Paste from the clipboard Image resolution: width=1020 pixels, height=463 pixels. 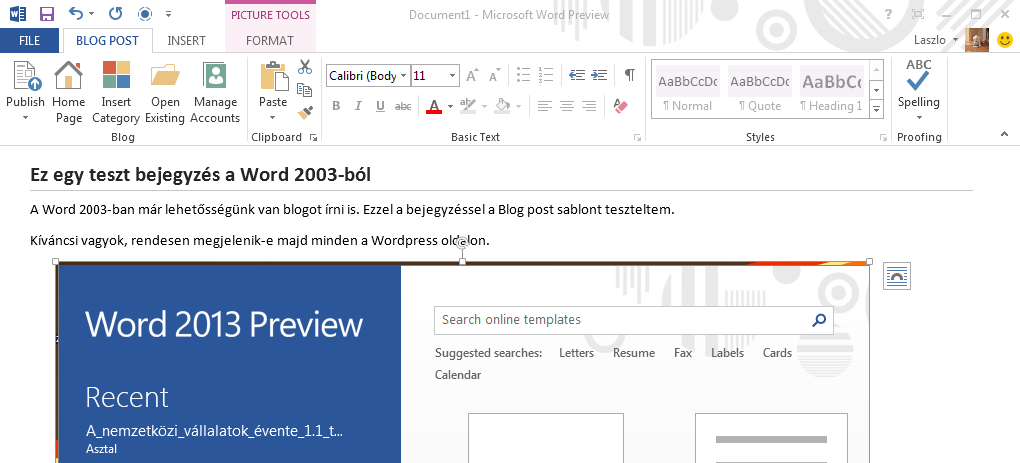coord(273,83)
